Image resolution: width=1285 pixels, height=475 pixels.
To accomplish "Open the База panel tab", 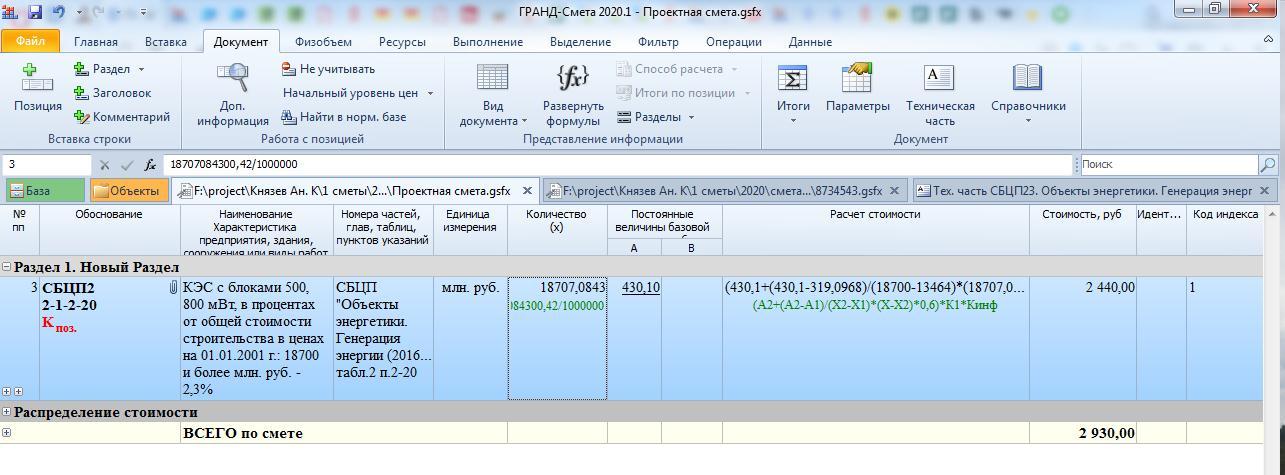I will coord(44,190).
